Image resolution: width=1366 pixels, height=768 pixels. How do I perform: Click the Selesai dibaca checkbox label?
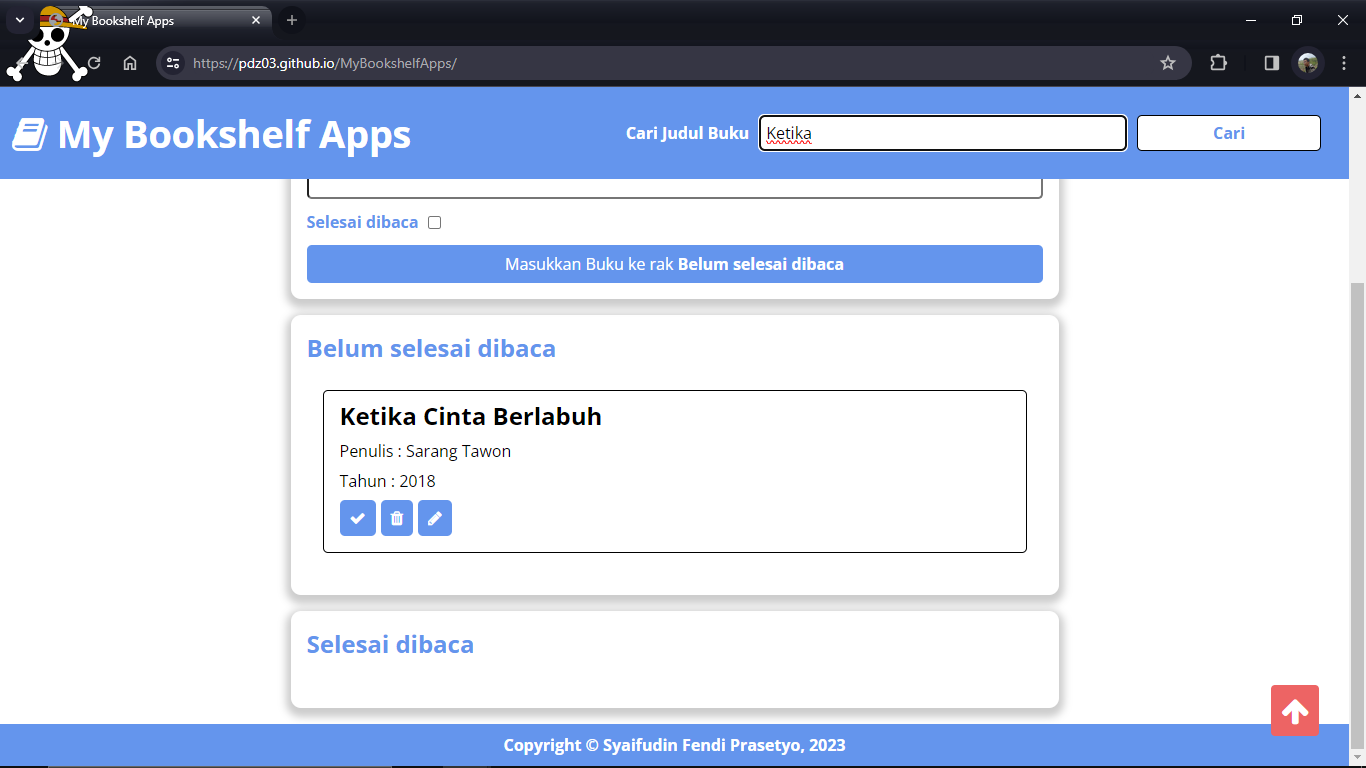pos(362,222)
